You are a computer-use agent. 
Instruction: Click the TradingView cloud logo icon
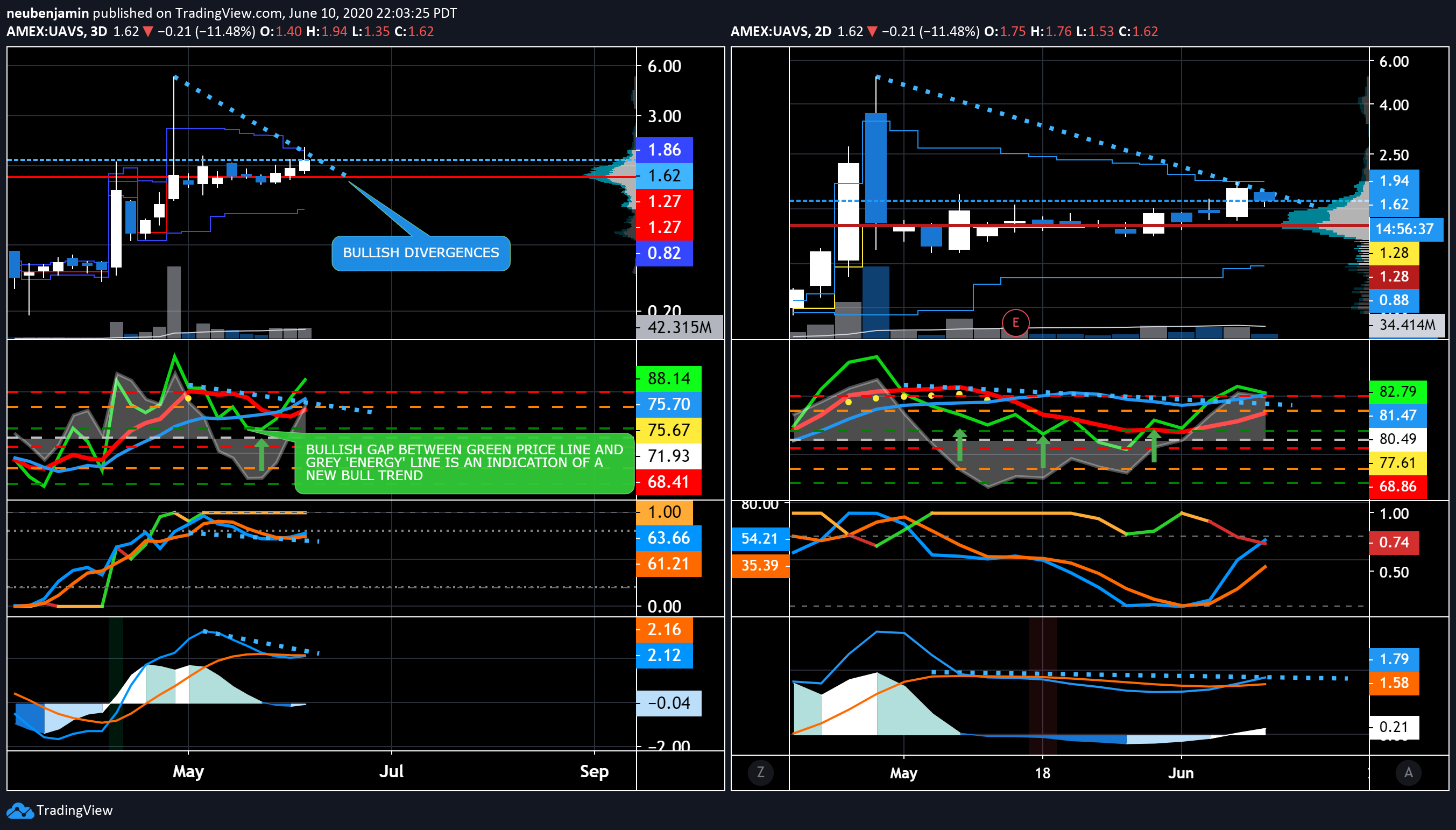(x=19, y=810)
